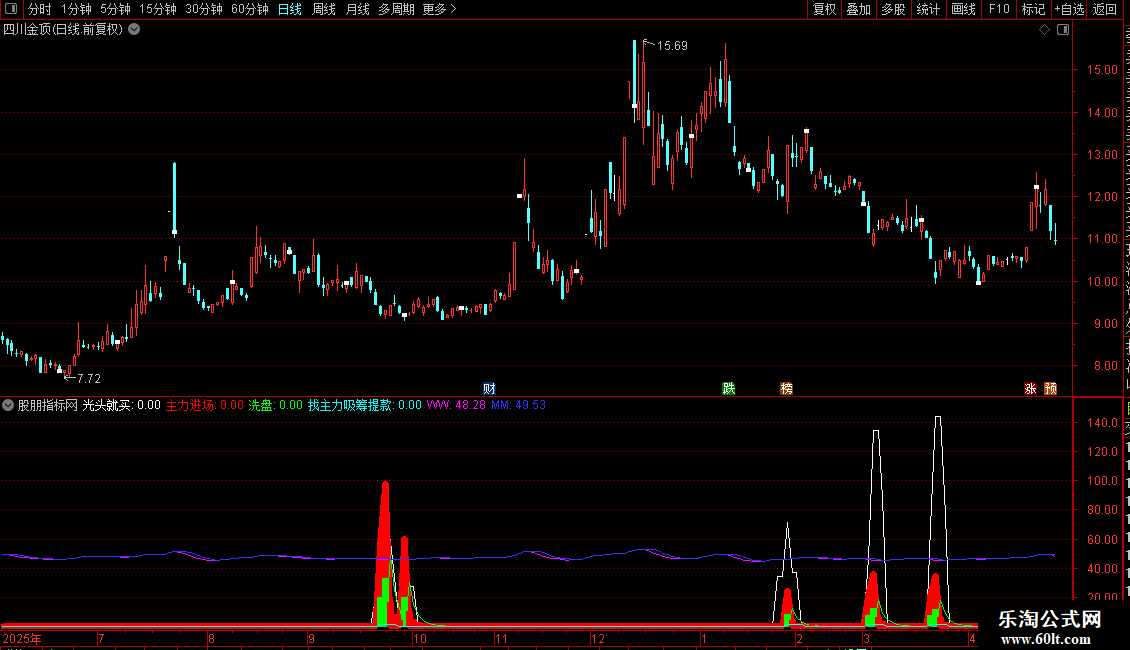Click the 统计 statistics button
Image resolution: width=1130 pixels, height=650 pixels.
(x=928, y=9)
